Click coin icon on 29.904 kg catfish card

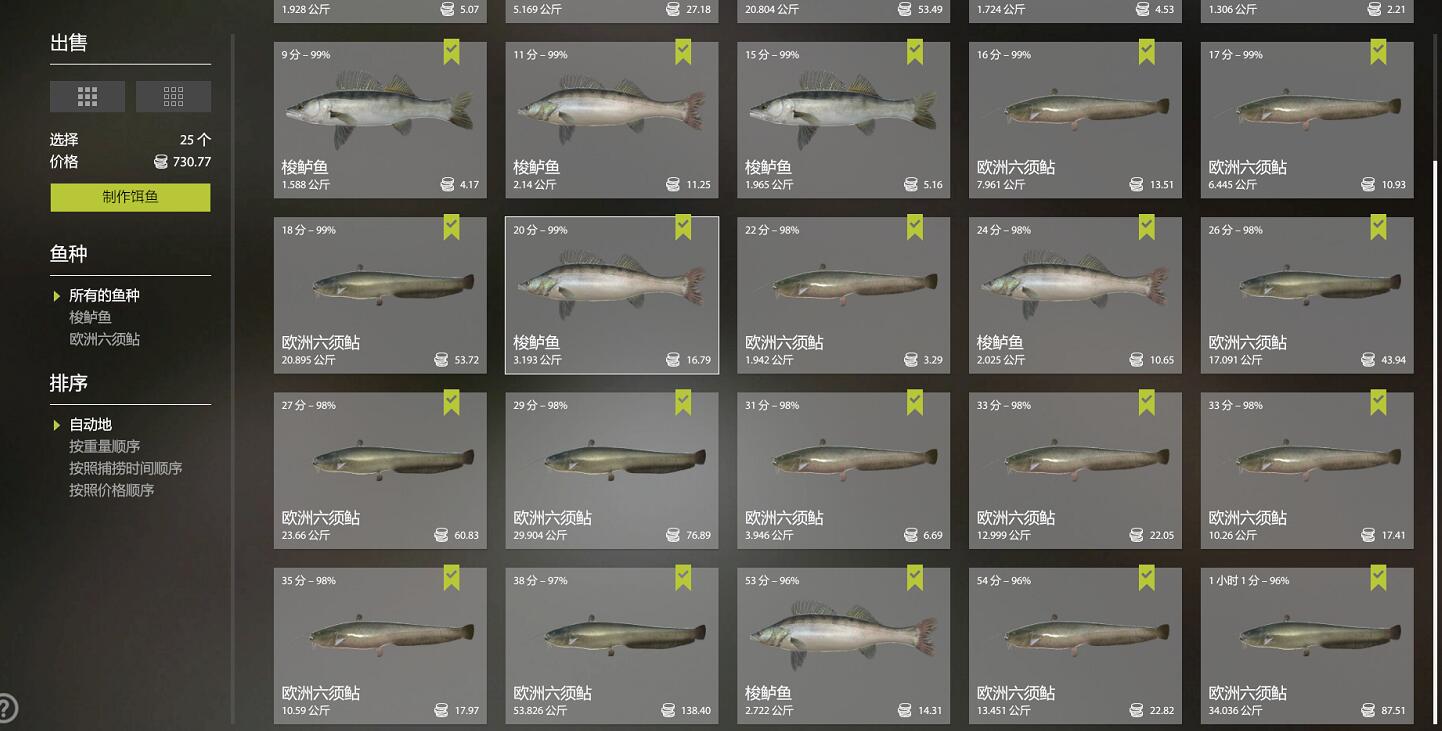point(672,535)
